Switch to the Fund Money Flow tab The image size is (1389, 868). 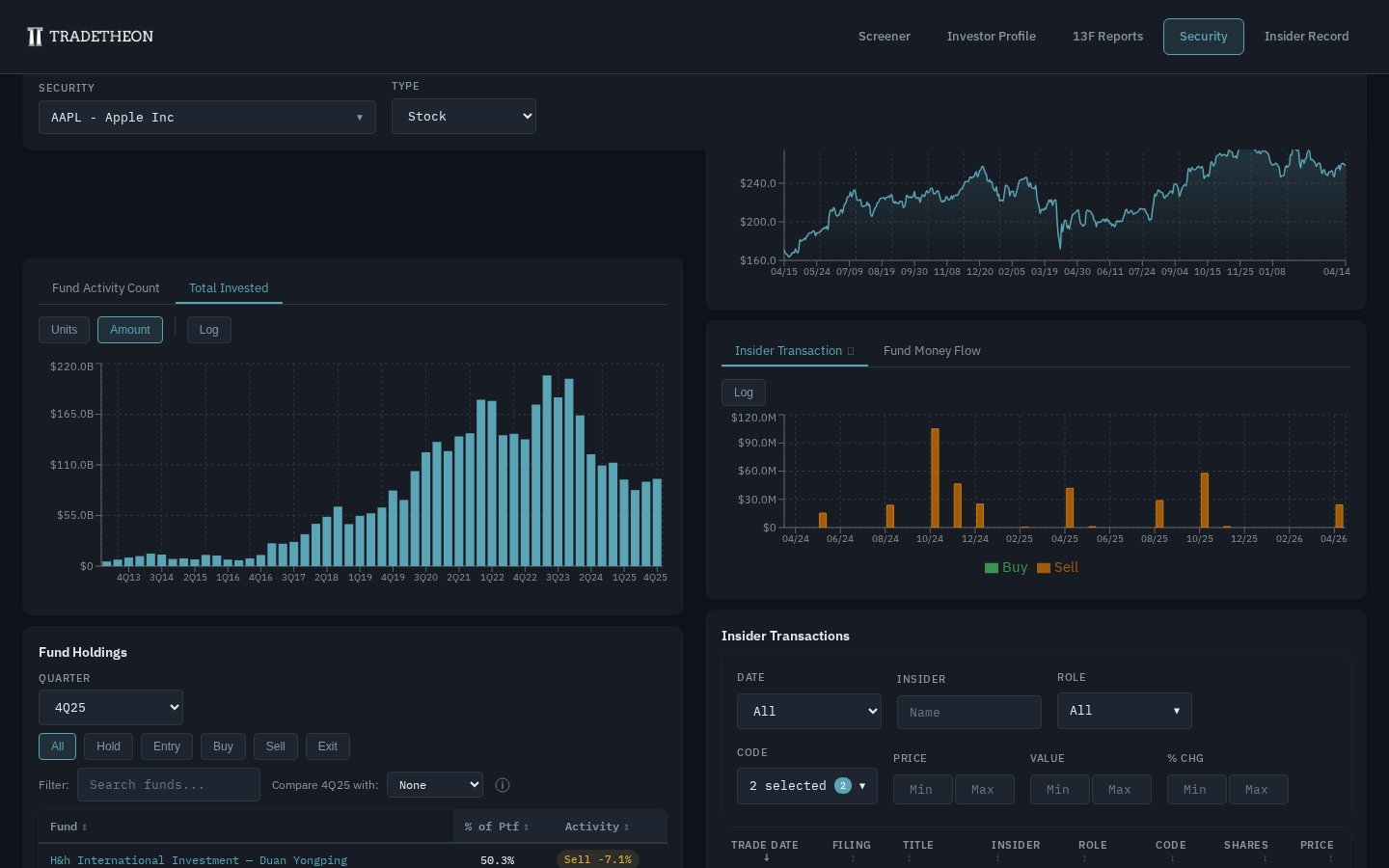click(x=932, y=351)
